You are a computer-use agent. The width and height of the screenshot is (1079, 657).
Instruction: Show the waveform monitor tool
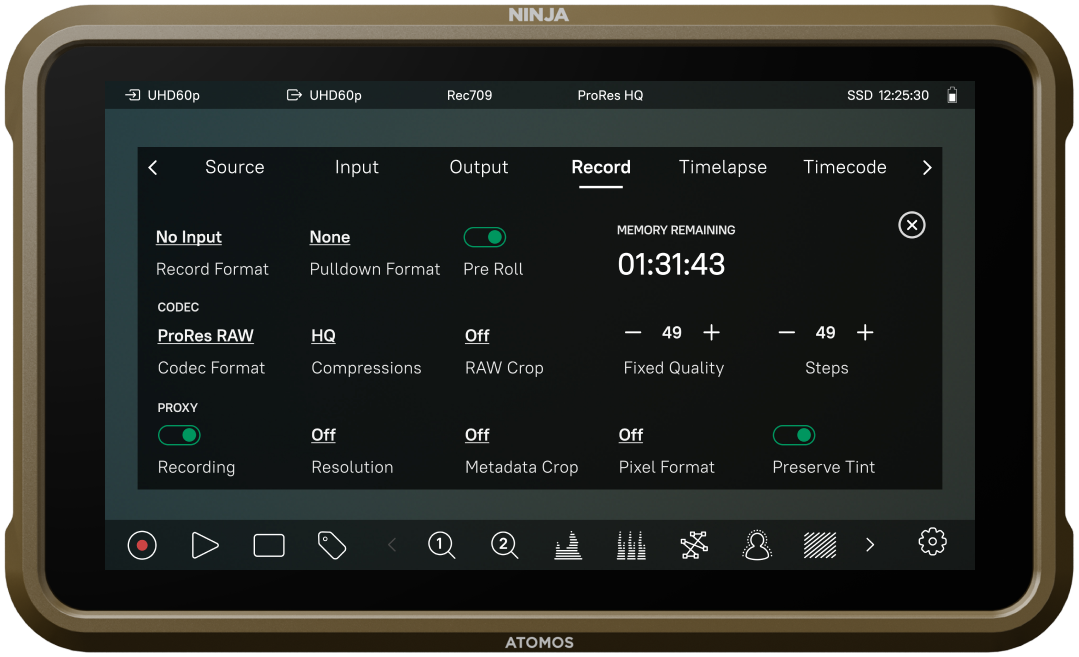[568, 545]
